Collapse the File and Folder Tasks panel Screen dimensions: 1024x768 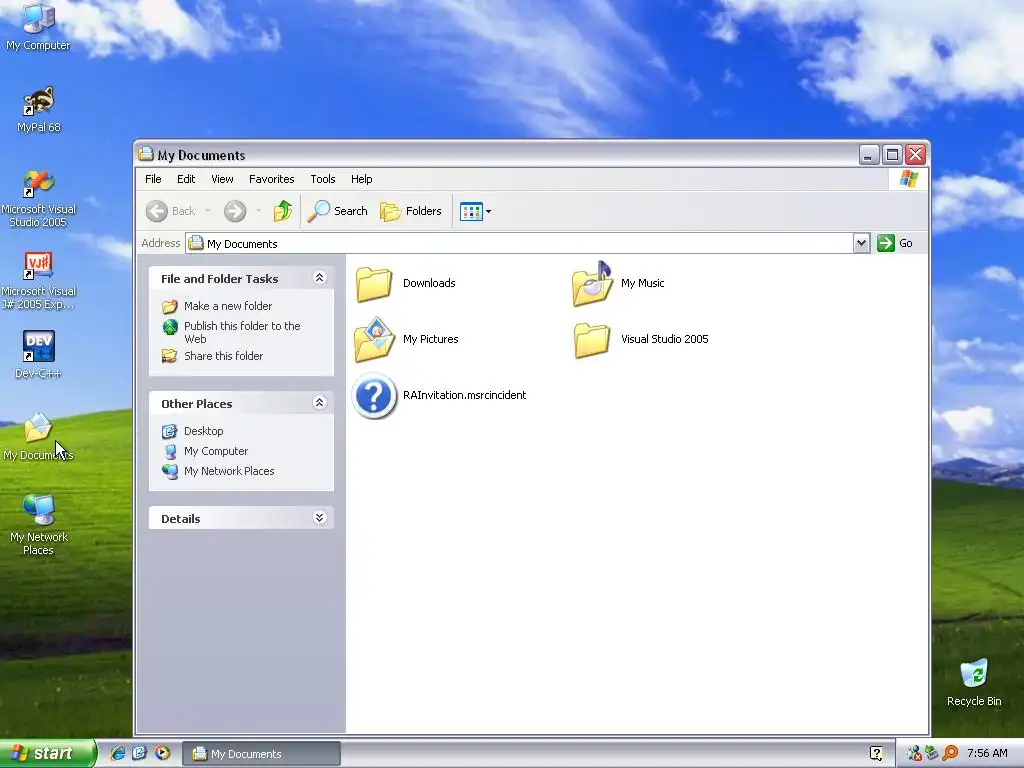319,278
